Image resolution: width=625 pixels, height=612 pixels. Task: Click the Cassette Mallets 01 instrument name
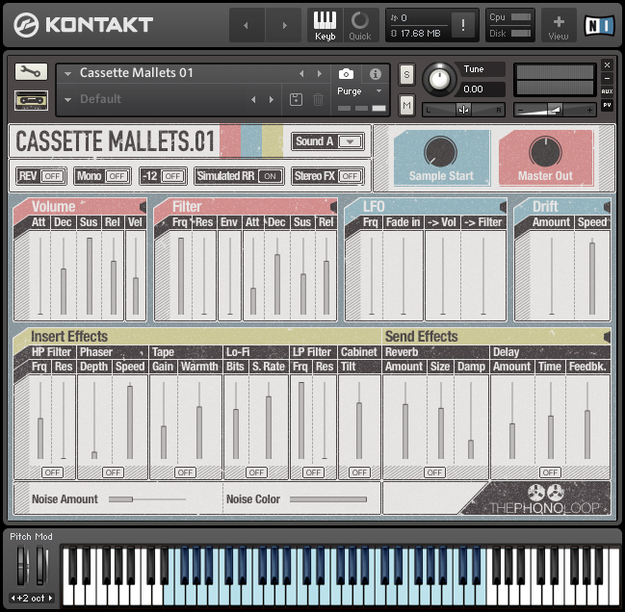tap(136, 73)
